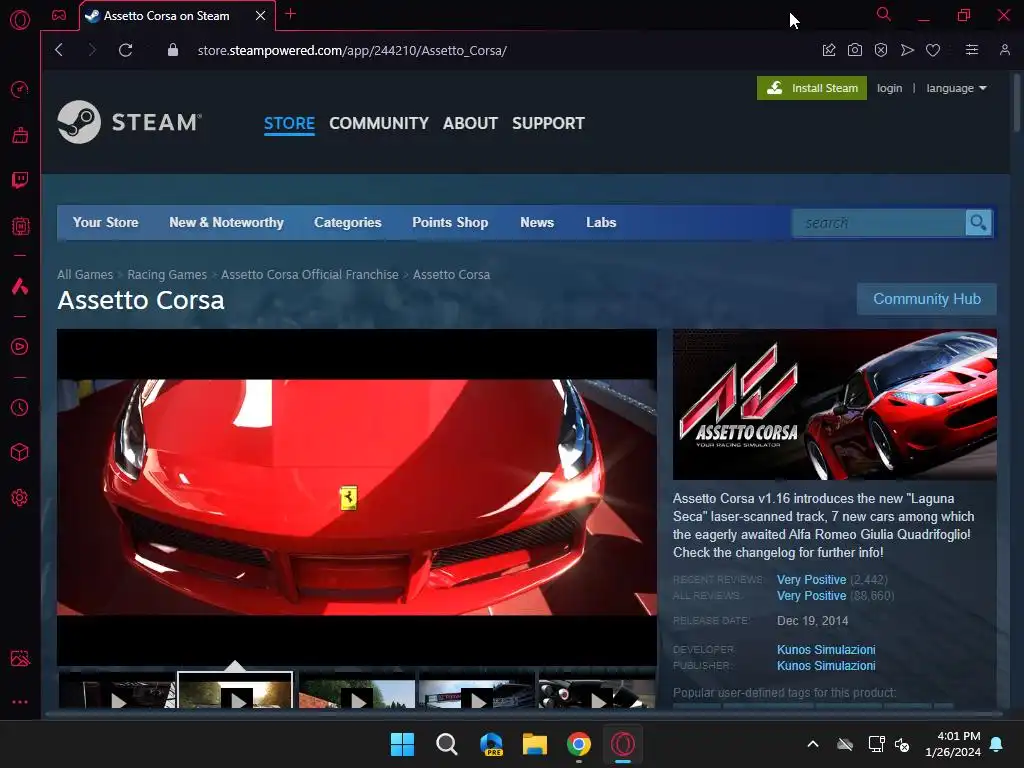Click the Assetto Corsa header capsule image
This screenshot has height=768, width=1024.
835,405
